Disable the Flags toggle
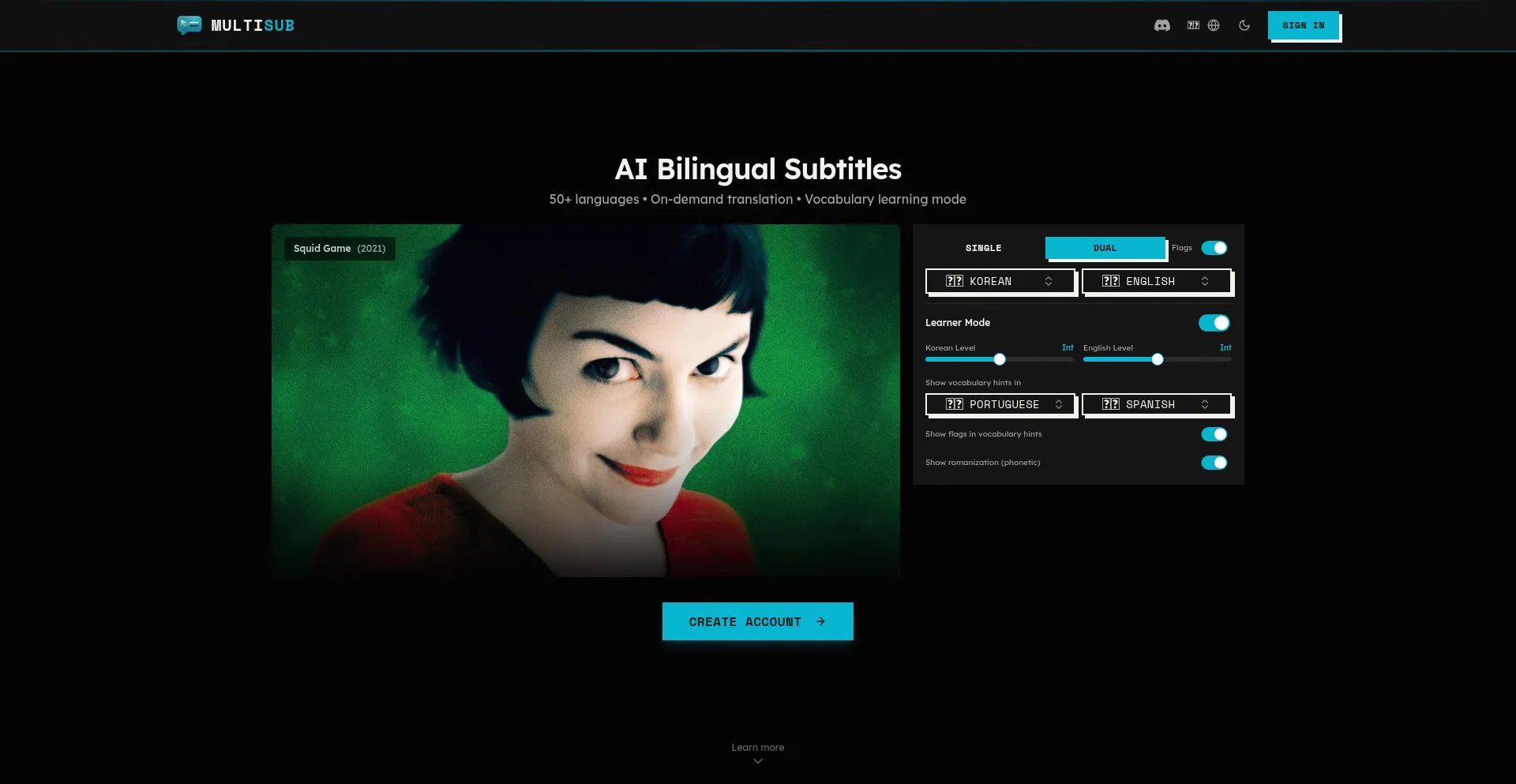The width and height of the screenshot is (1516, 784). pos(1214,248)
